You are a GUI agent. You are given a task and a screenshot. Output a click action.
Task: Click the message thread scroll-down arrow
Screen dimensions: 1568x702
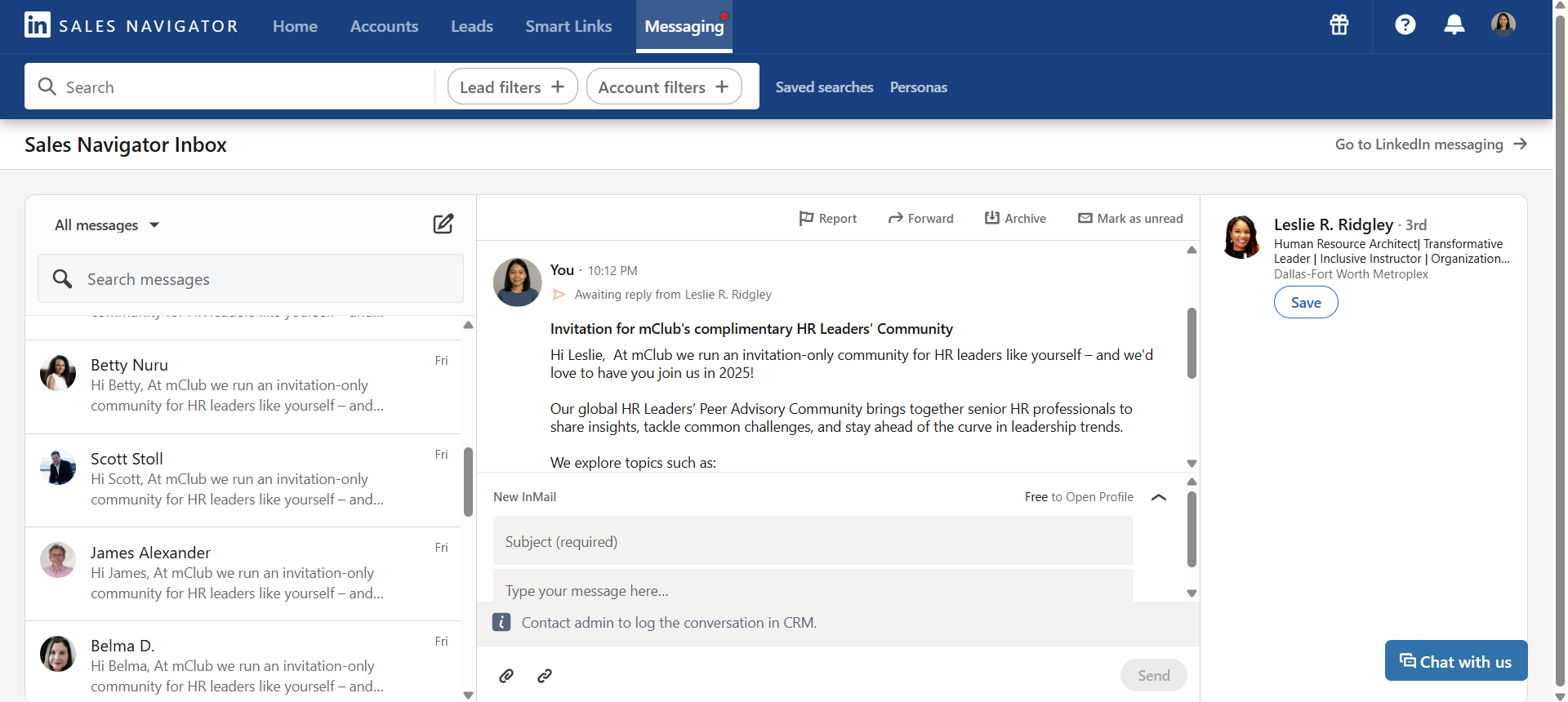click(x=1192, y=463)
